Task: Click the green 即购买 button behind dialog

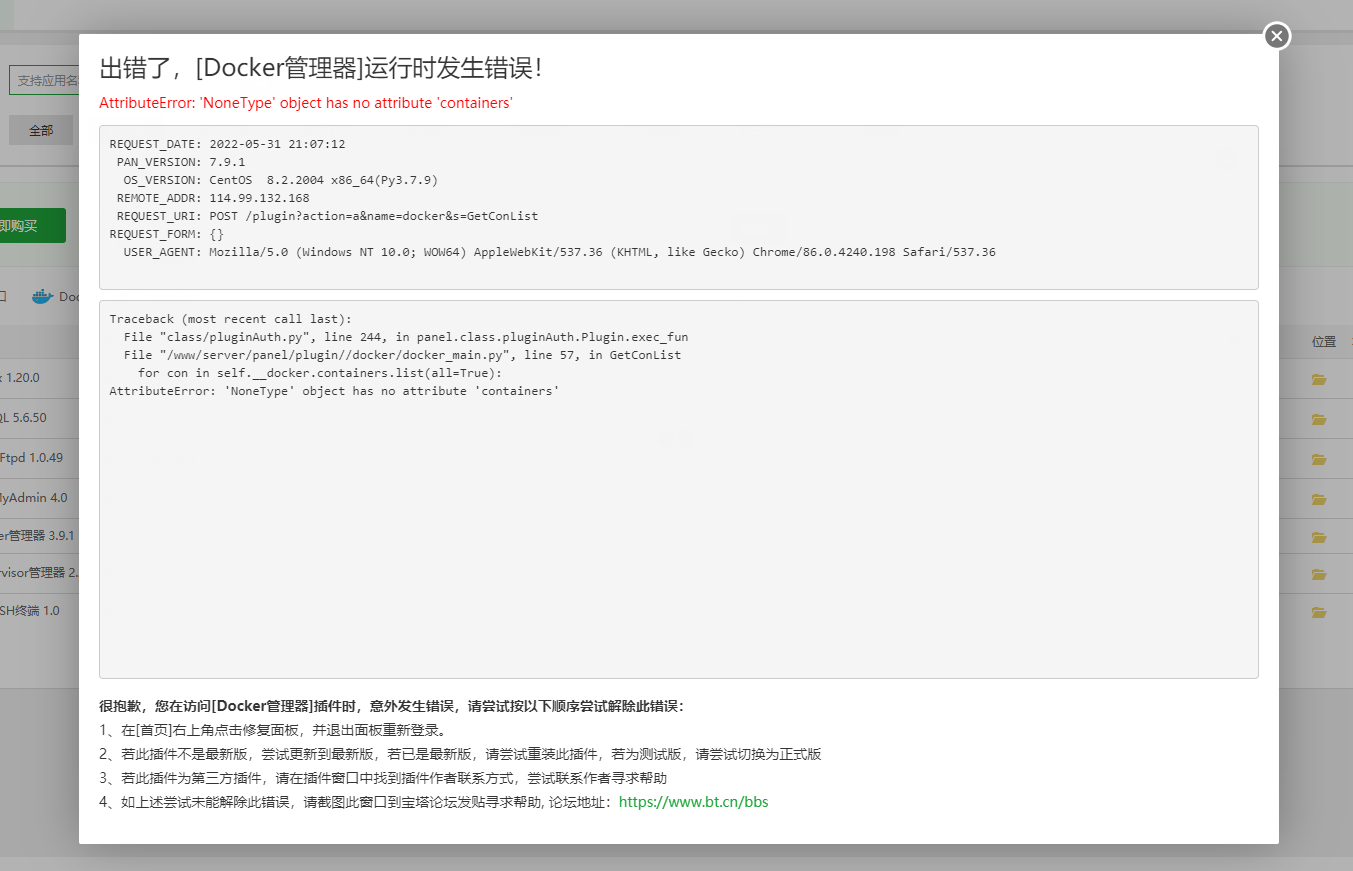Action: tap(33, 225)
